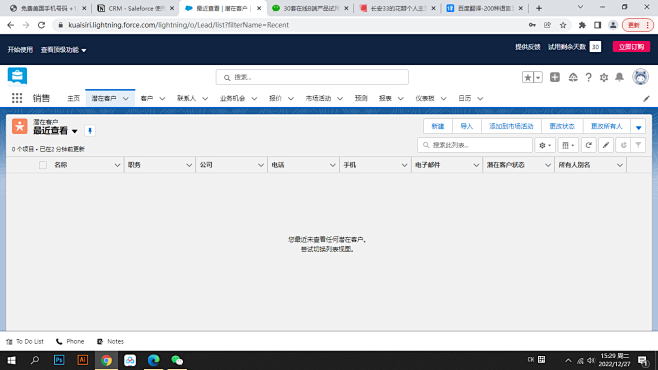Focus the 搜索此列表 search field

pyautogui.click(x=475, y=145)
